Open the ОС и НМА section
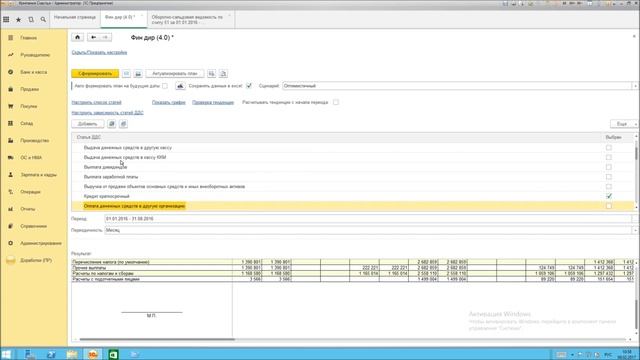The width and height of the screenshot is (640, 360). (31, 158)
